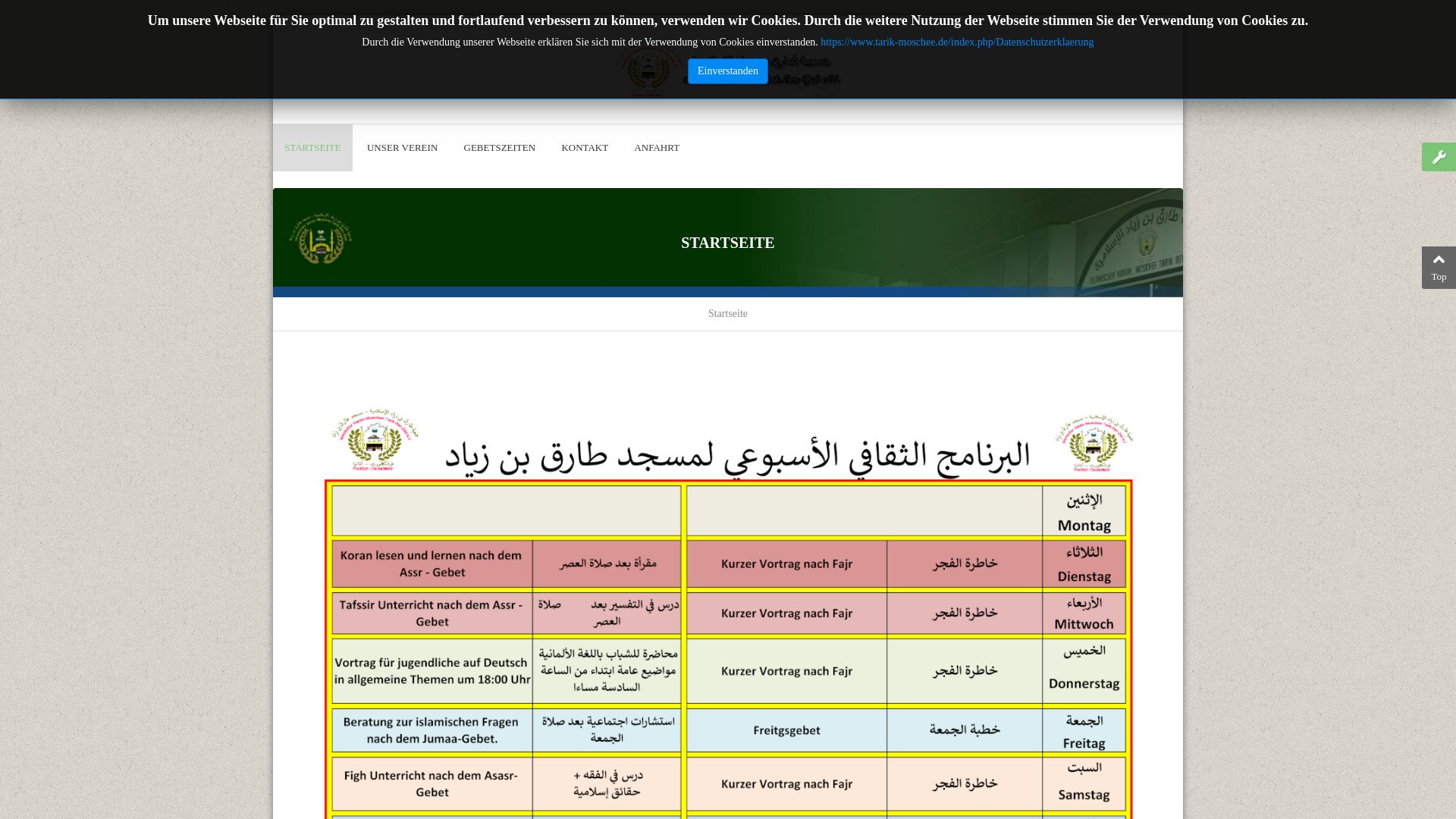Image resolution: width=1456 pixels, height=819 pixels.
Task: Click the Startseite breadcrumb text
Action: (x=727, y=314)
